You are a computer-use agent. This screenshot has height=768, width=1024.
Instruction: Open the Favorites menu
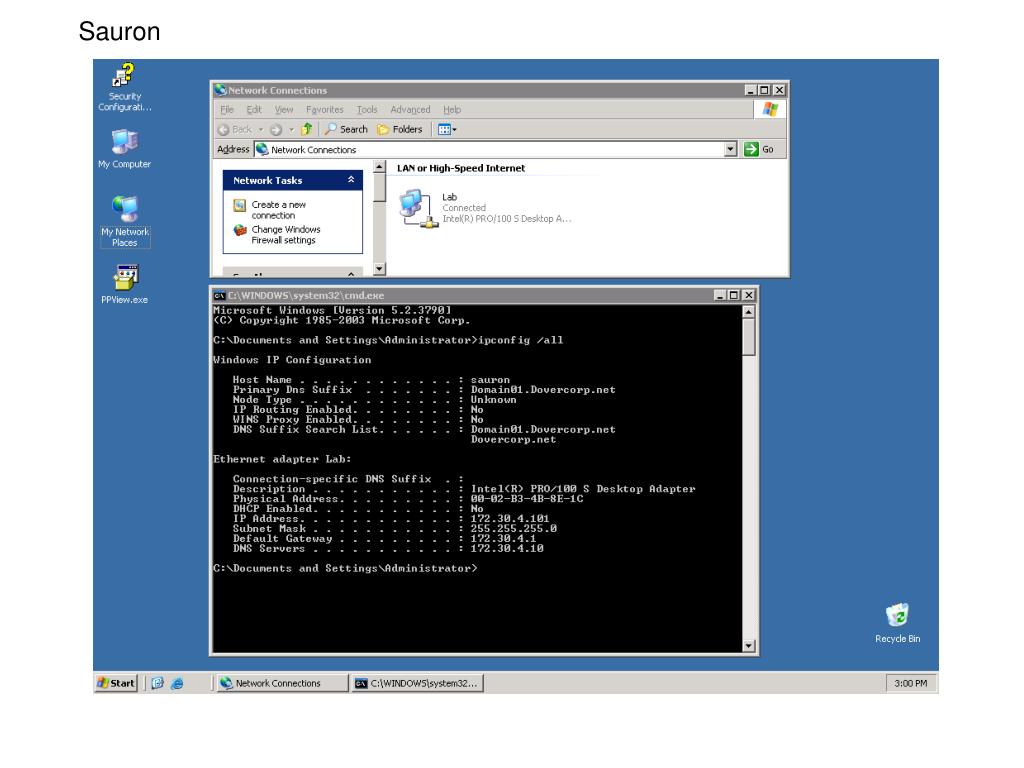coord(325,110)
